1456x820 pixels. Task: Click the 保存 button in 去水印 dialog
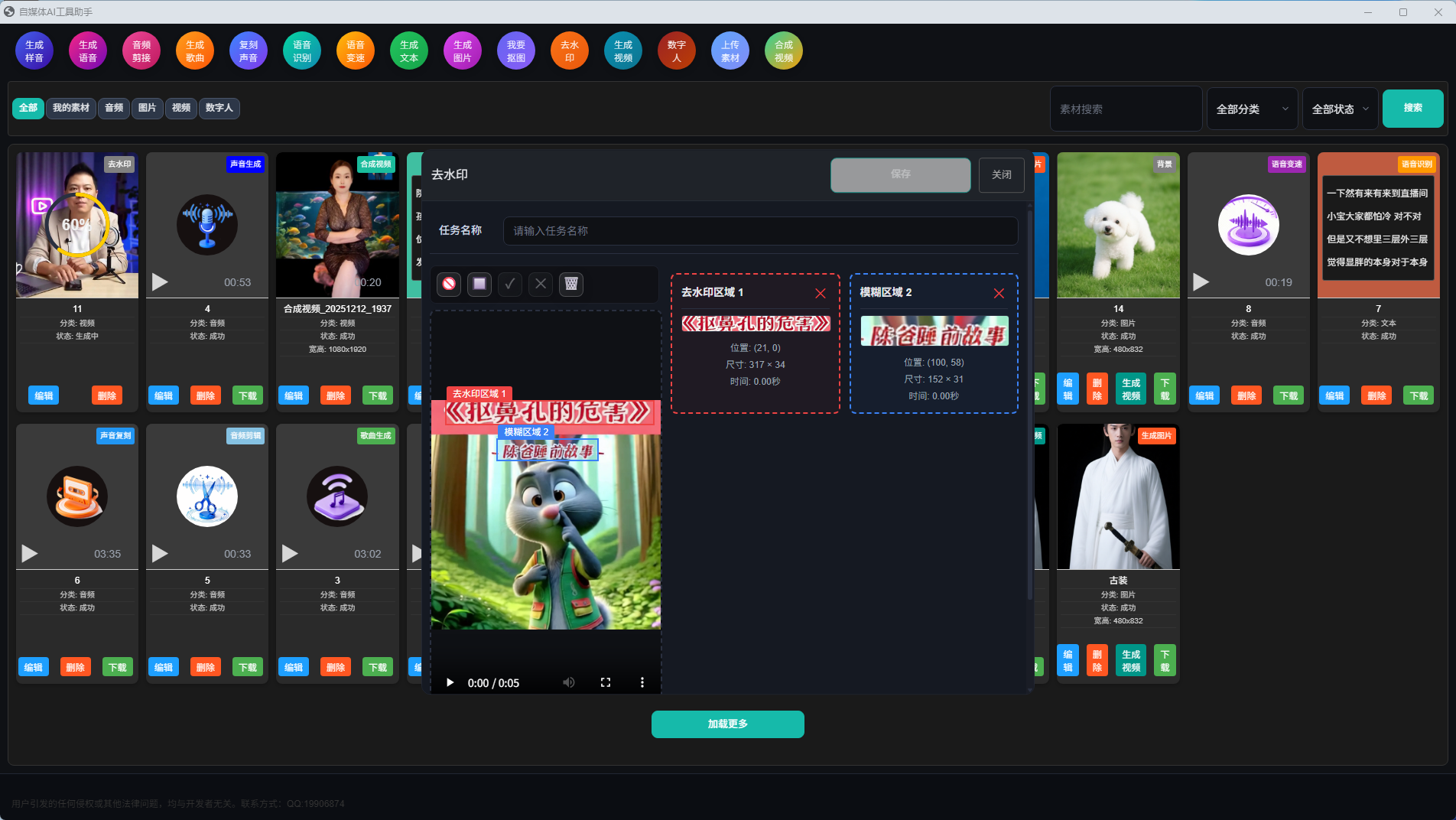pos(901,174)
